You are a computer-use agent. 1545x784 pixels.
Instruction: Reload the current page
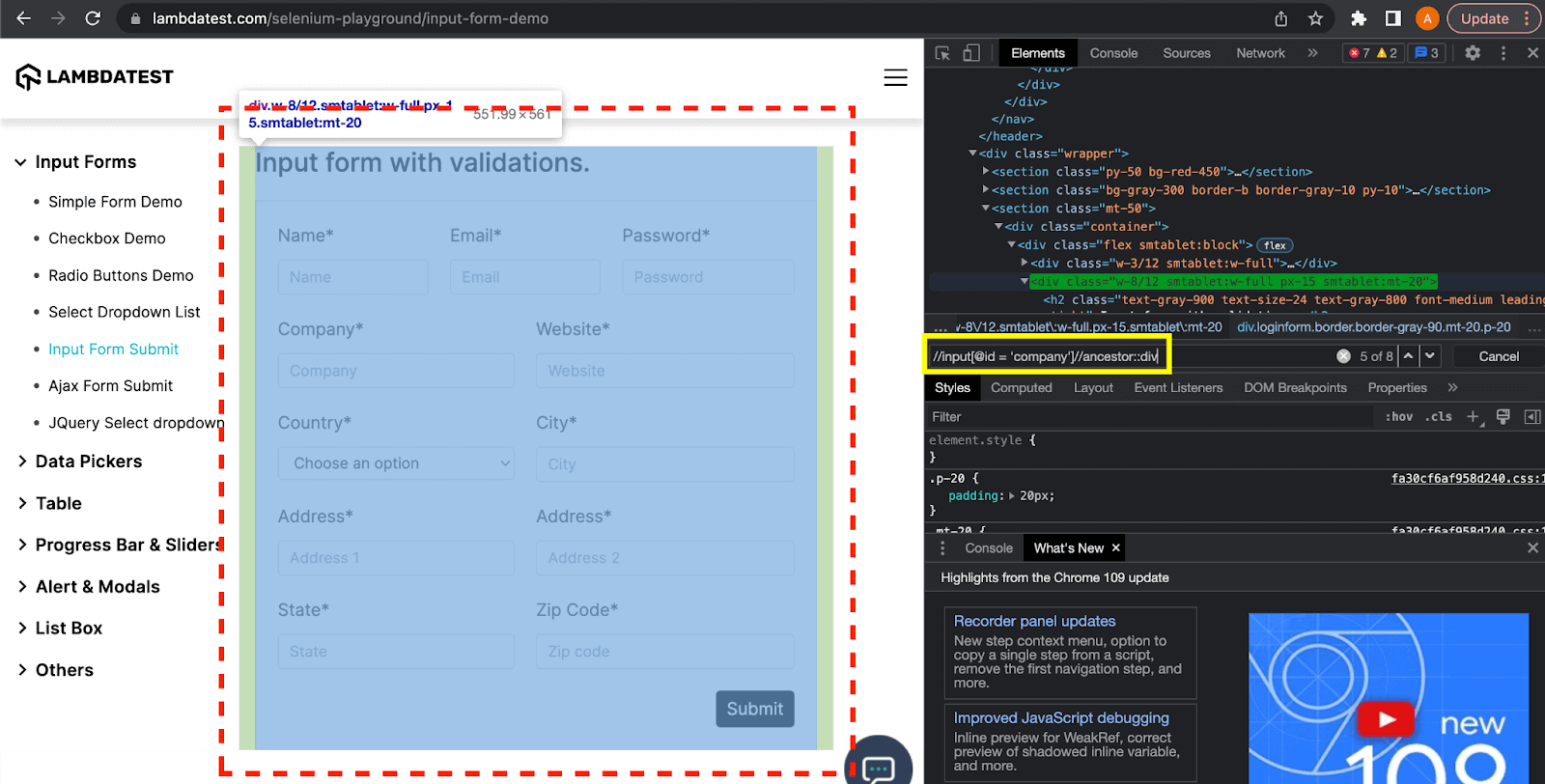(93, 18)
